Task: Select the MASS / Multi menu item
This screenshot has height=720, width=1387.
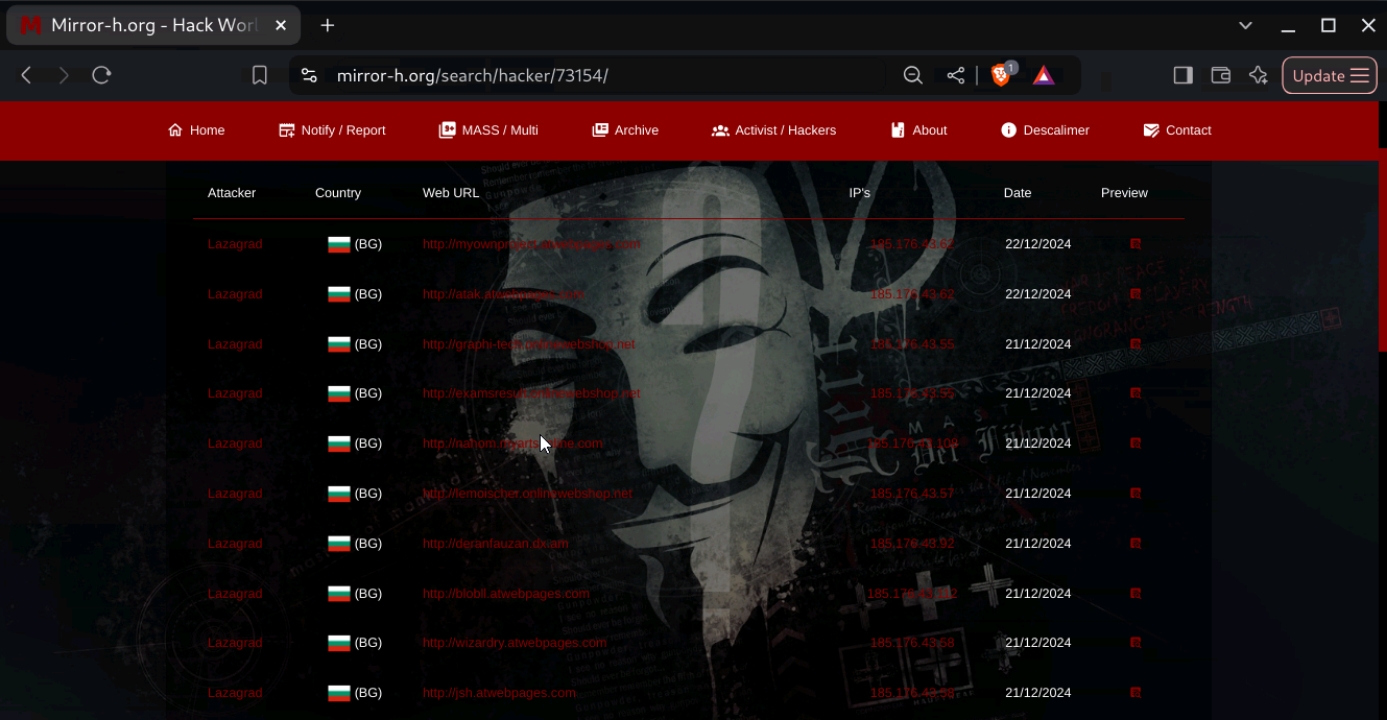Action: tap(488, 130)
